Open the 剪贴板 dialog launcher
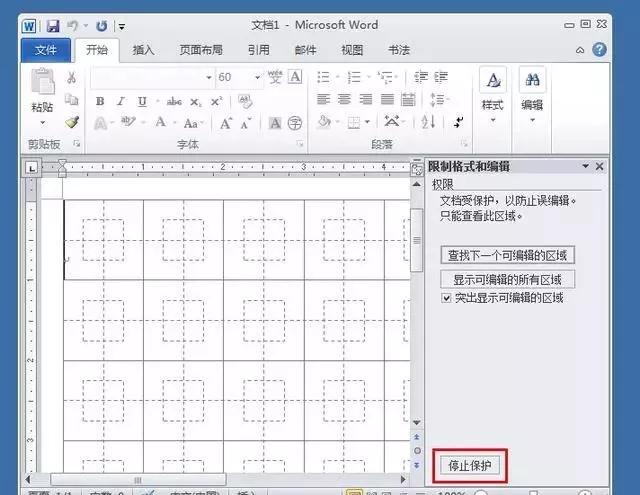 76,143
